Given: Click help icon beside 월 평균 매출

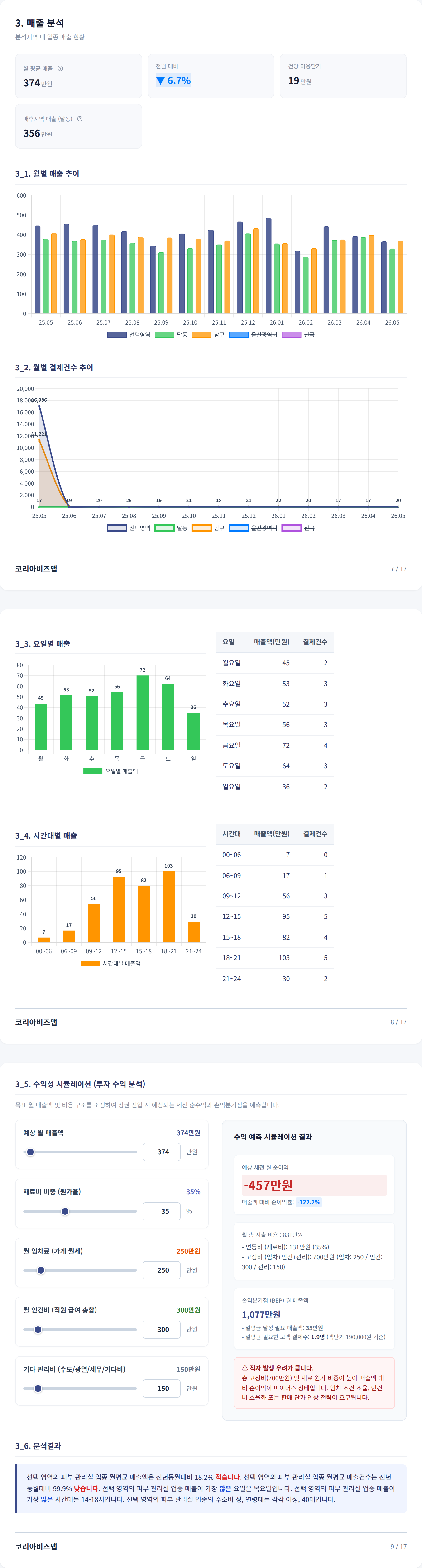Looking at the screenshot, I should [x=60, y=68].
